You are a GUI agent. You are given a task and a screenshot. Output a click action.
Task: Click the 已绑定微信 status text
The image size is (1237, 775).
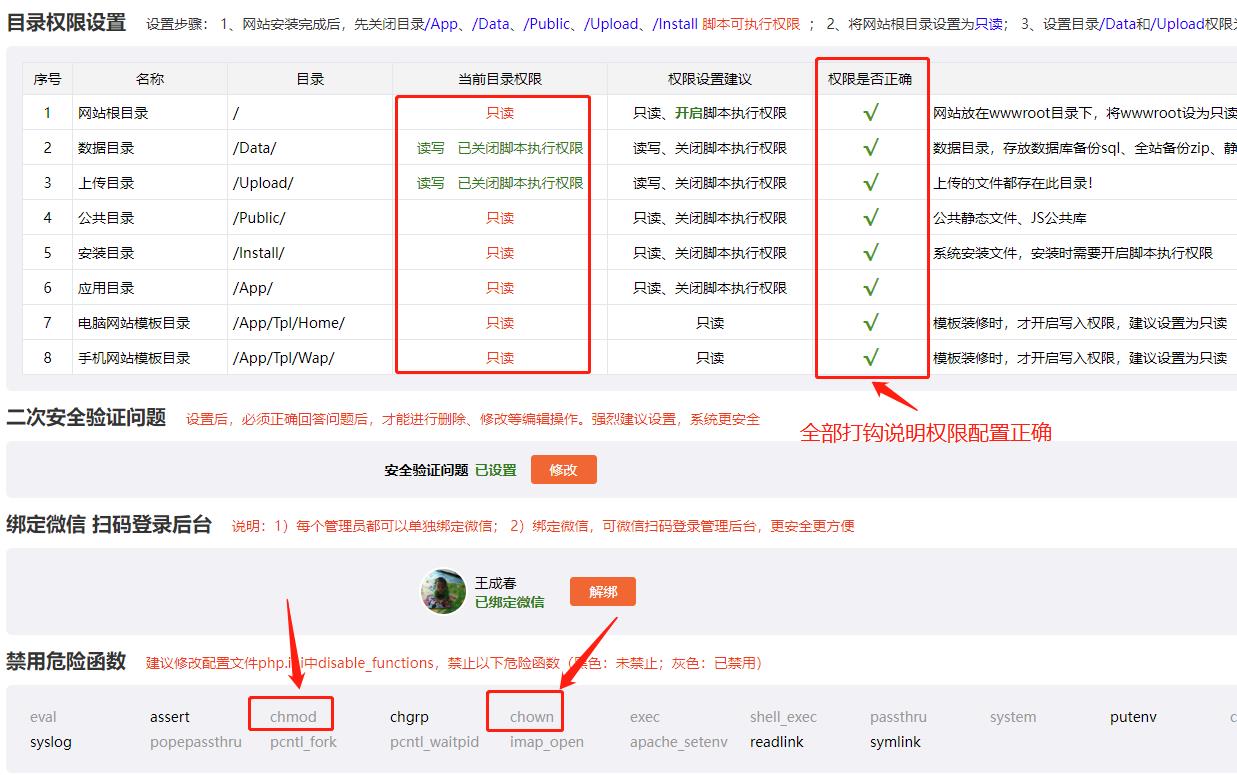tap(509, 602)
